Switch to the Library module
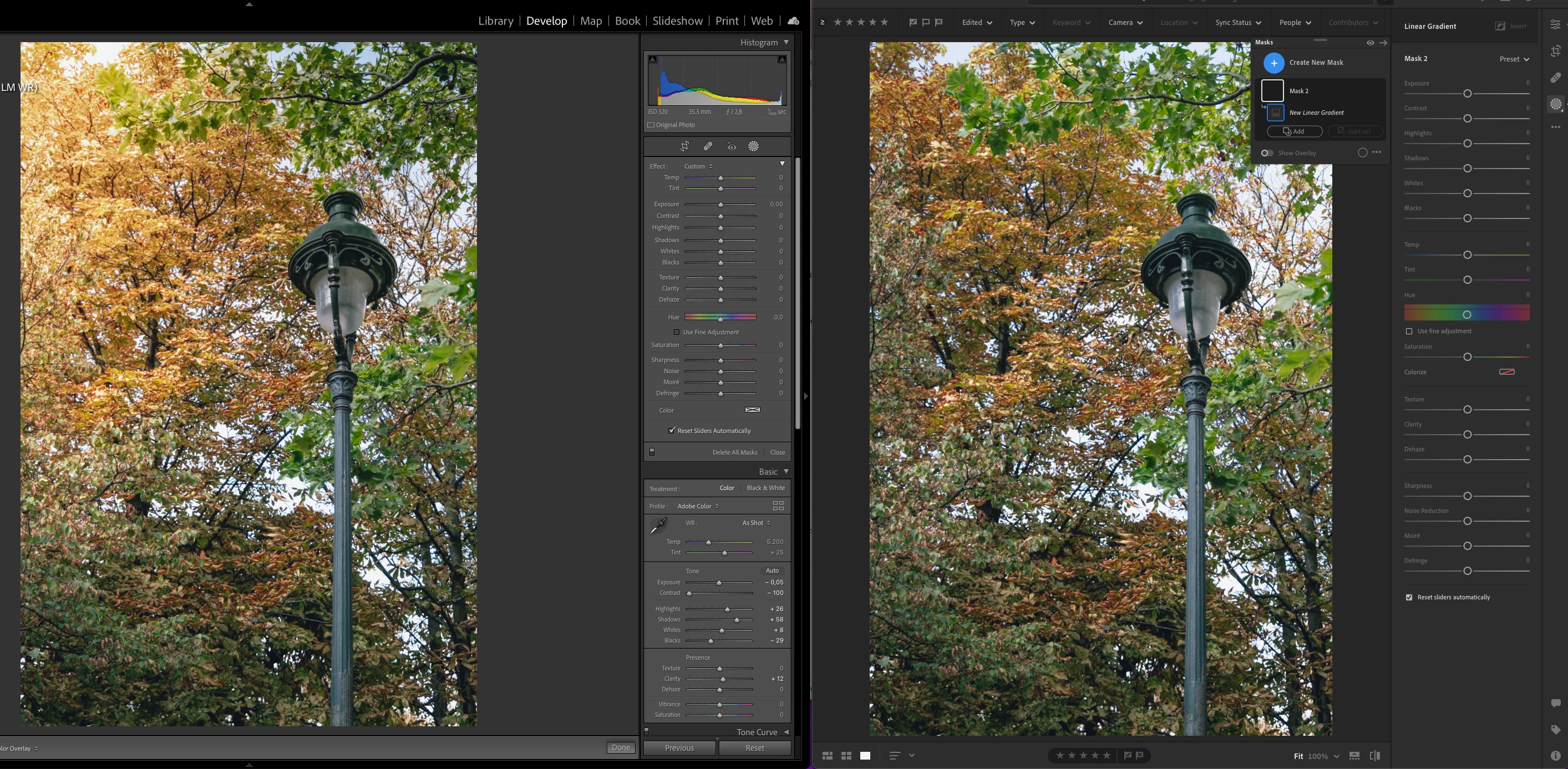1568x769 pixels. [495, 21]
